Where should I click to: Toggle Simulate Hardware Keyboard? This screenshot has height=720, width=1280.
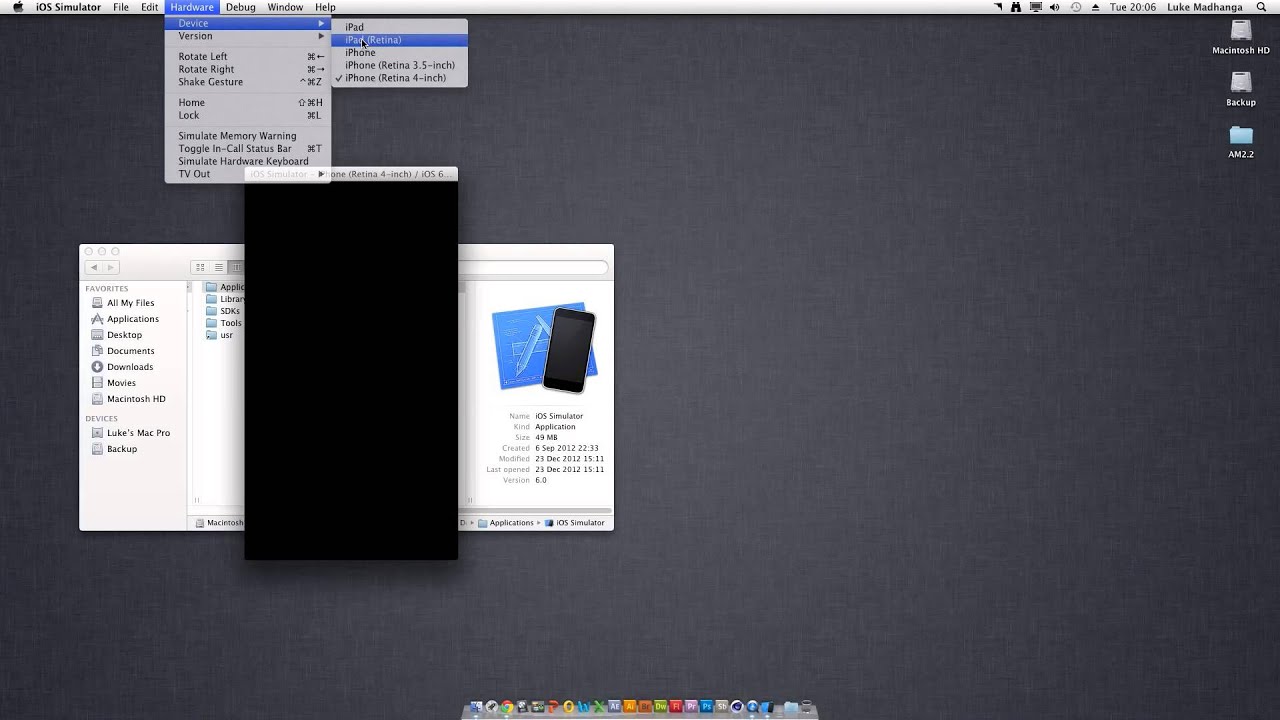pyautogui.click(x=247, y=161)
